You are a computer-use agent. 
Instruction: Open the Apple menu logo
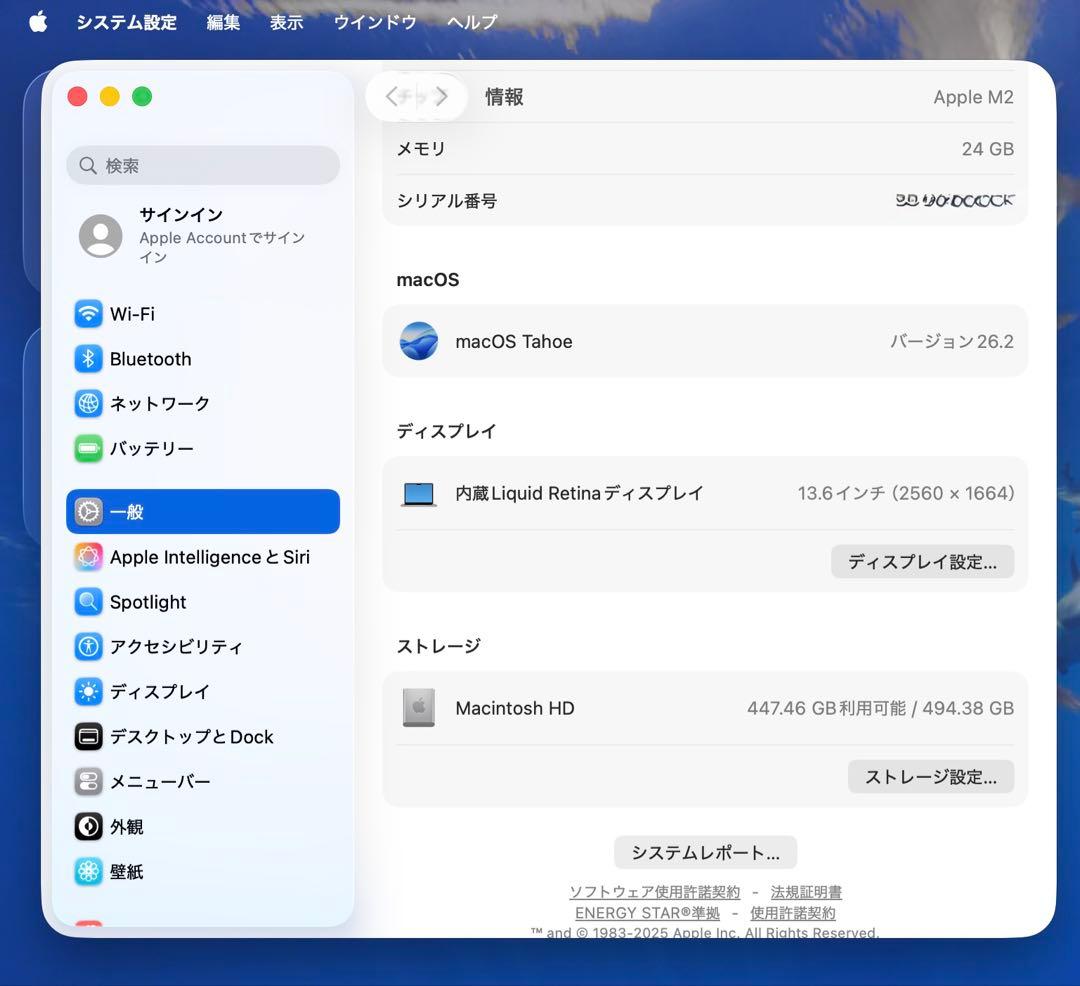(39, 22)
